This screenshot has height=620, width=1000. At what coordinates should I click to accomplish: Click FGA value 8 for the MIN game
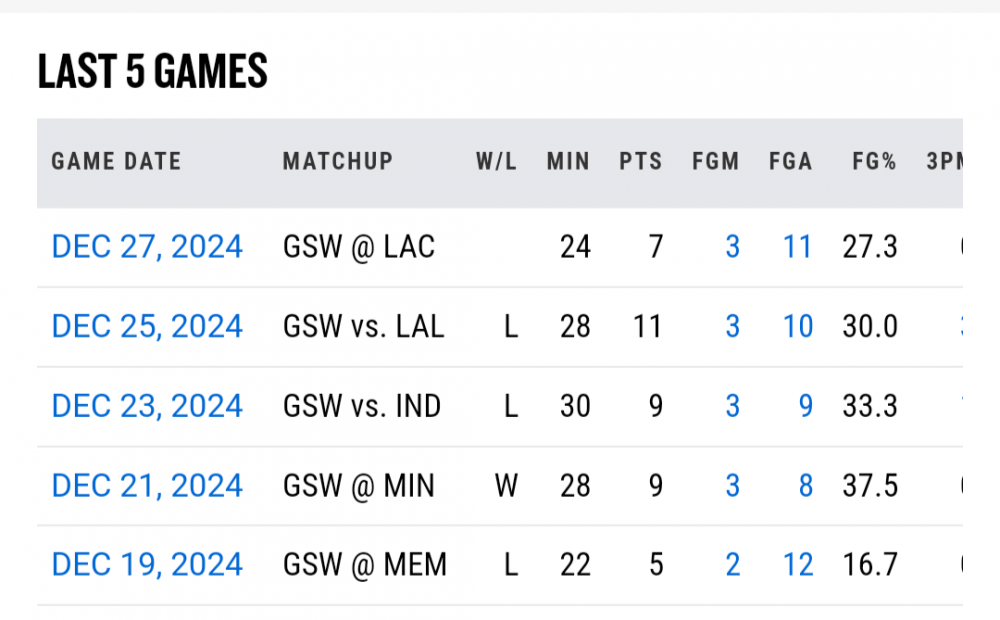pos(805,487)
